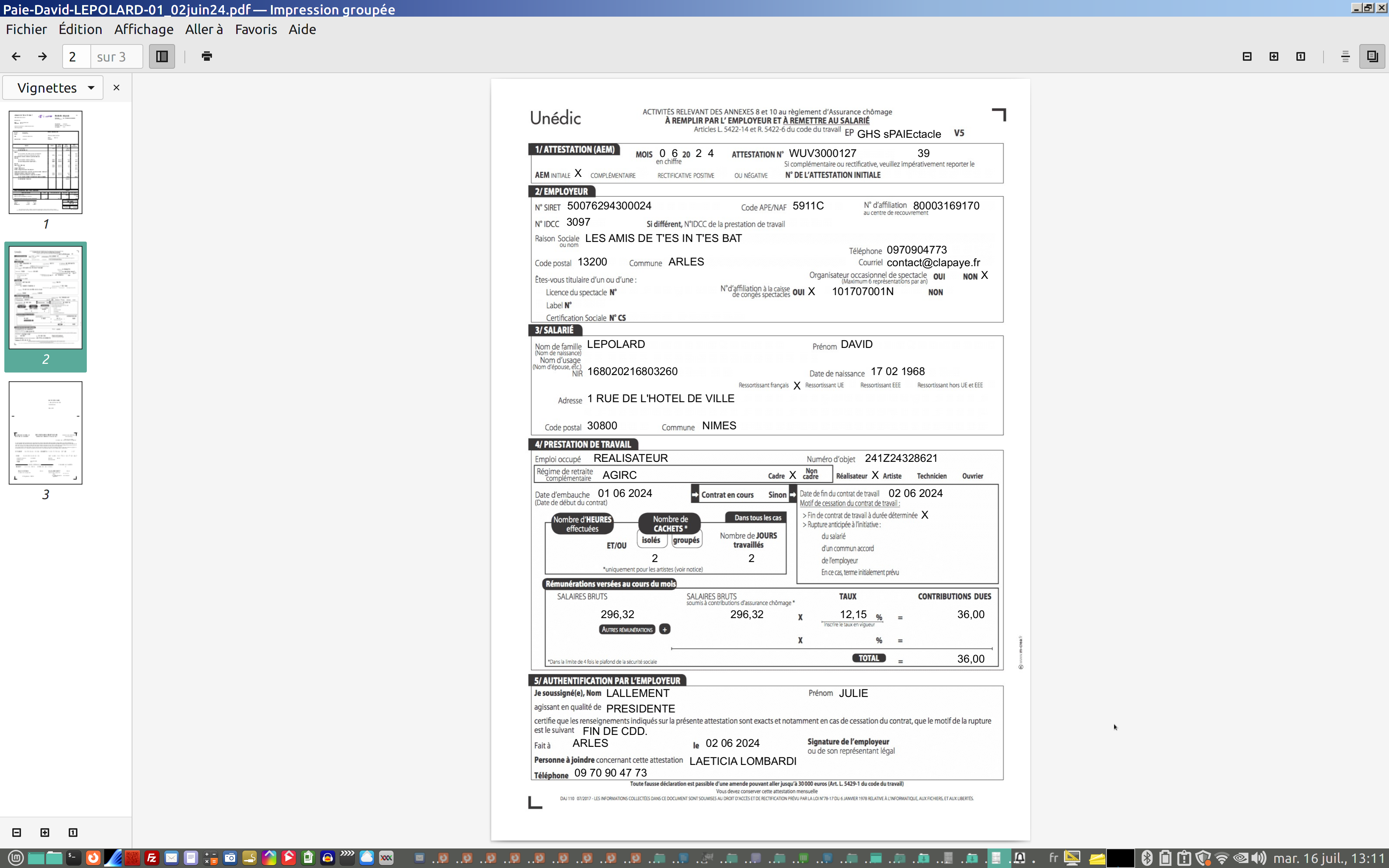Click the print document icon
The width and height of the screenshot is (1389, 868).
[207, 56]
